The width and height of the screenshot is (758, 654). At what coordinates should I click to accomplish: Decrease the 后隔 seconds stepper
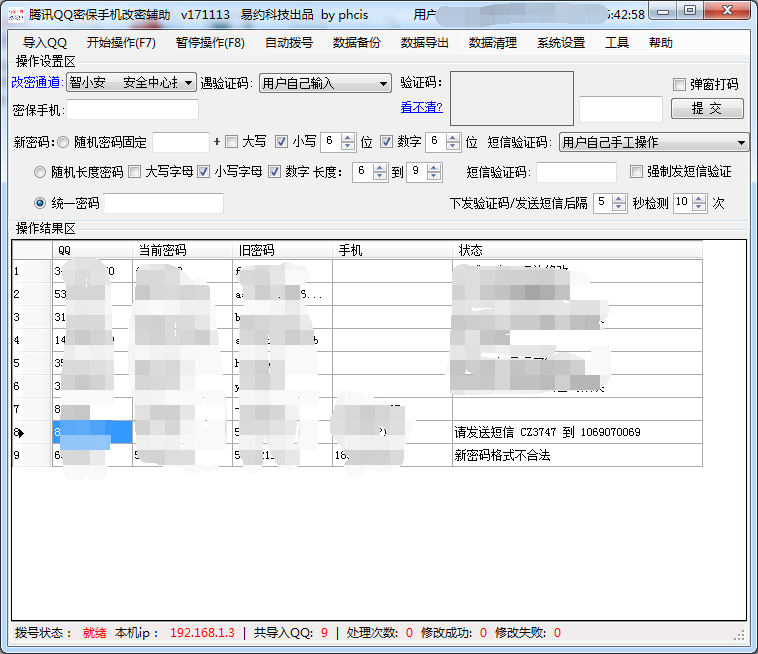(619, 208)
